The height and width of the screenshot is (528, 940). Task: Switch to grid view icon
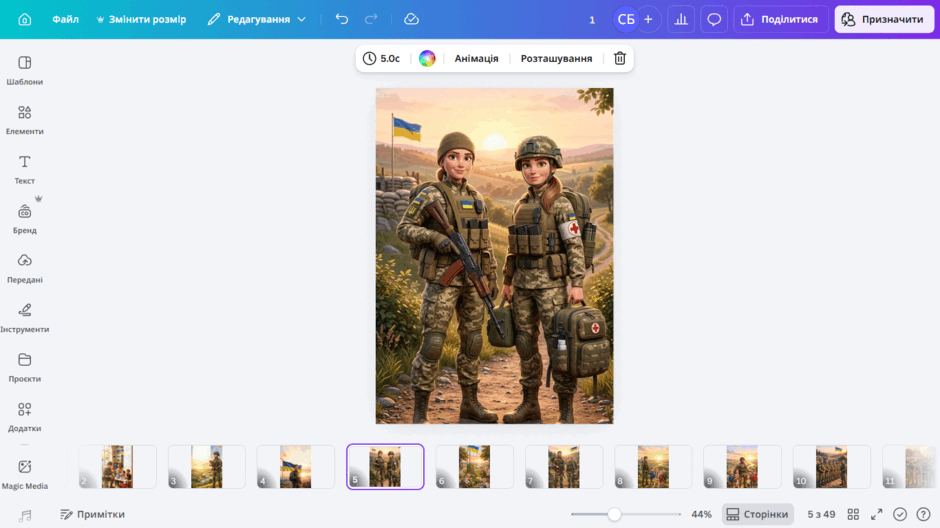853,514
